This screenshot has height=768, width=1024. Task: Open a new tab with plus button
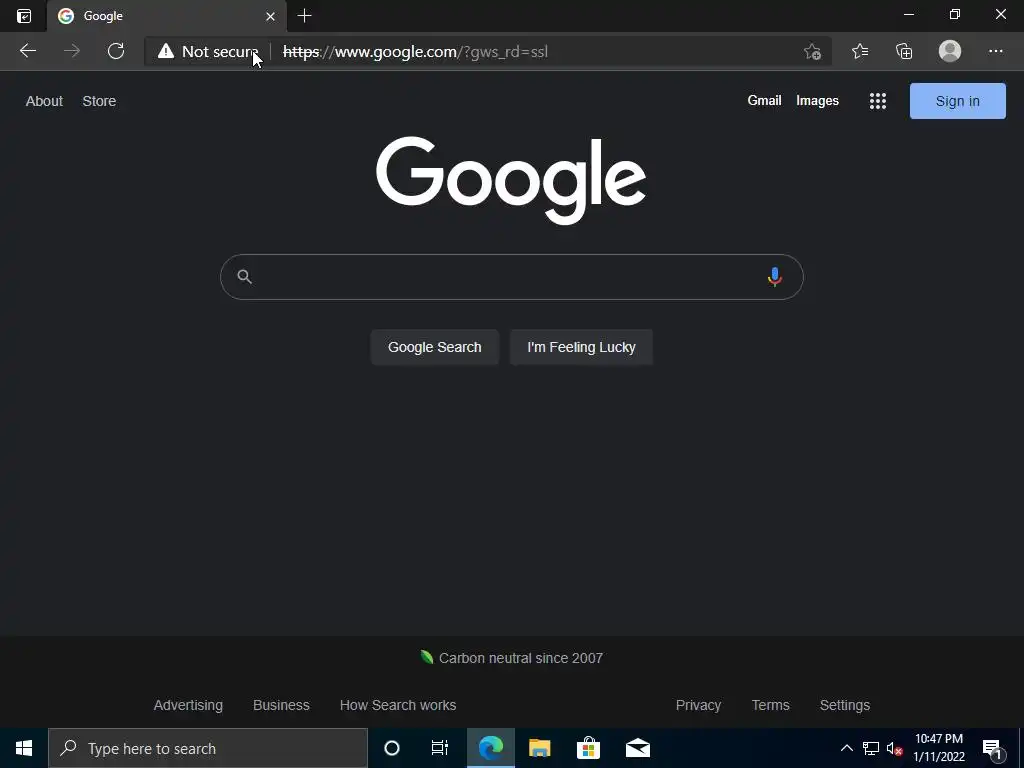pos(304,16)
